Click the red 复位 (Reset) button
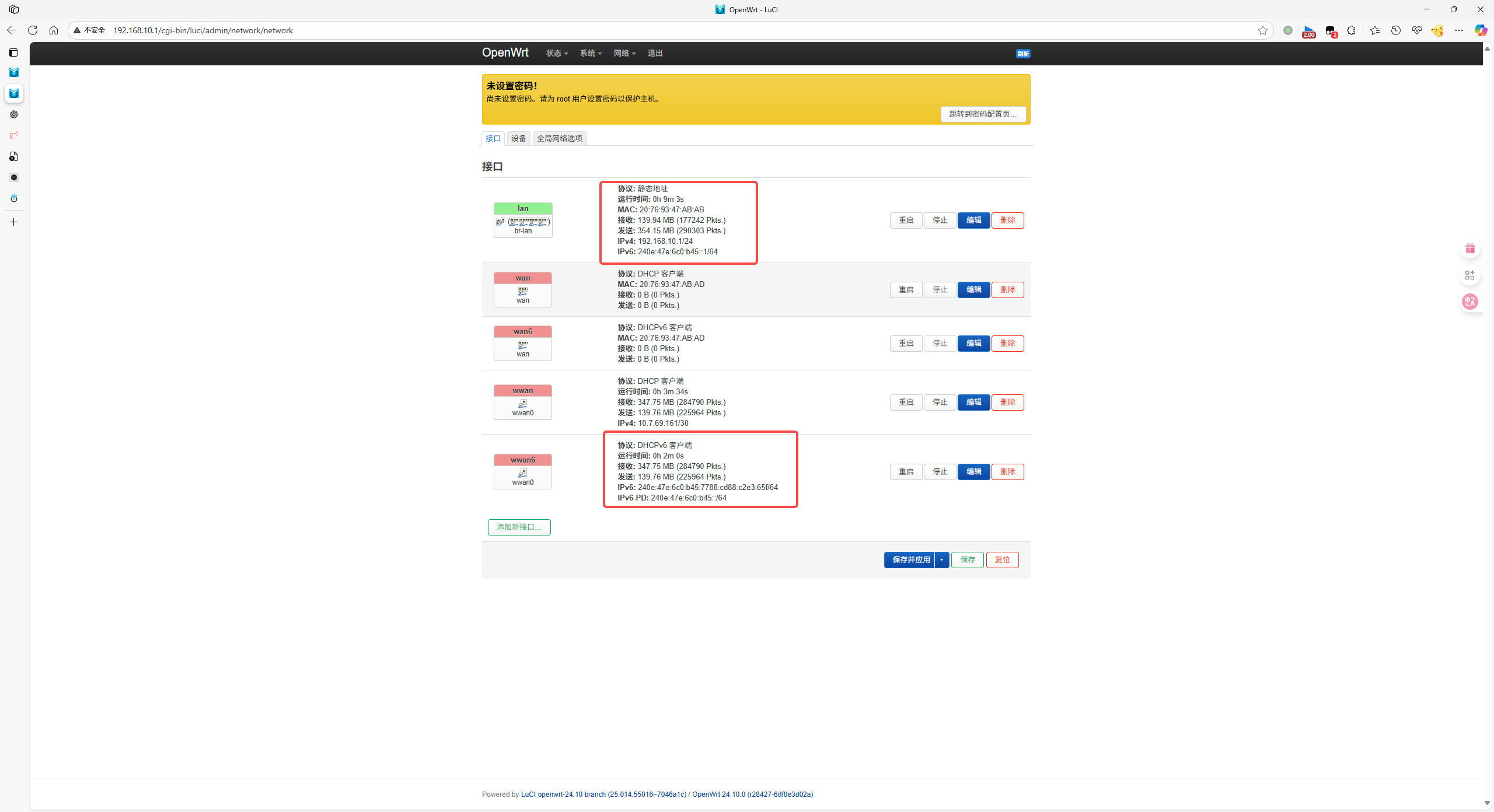This screenshot has width=1494, height=812. (x=1002, y=559)
